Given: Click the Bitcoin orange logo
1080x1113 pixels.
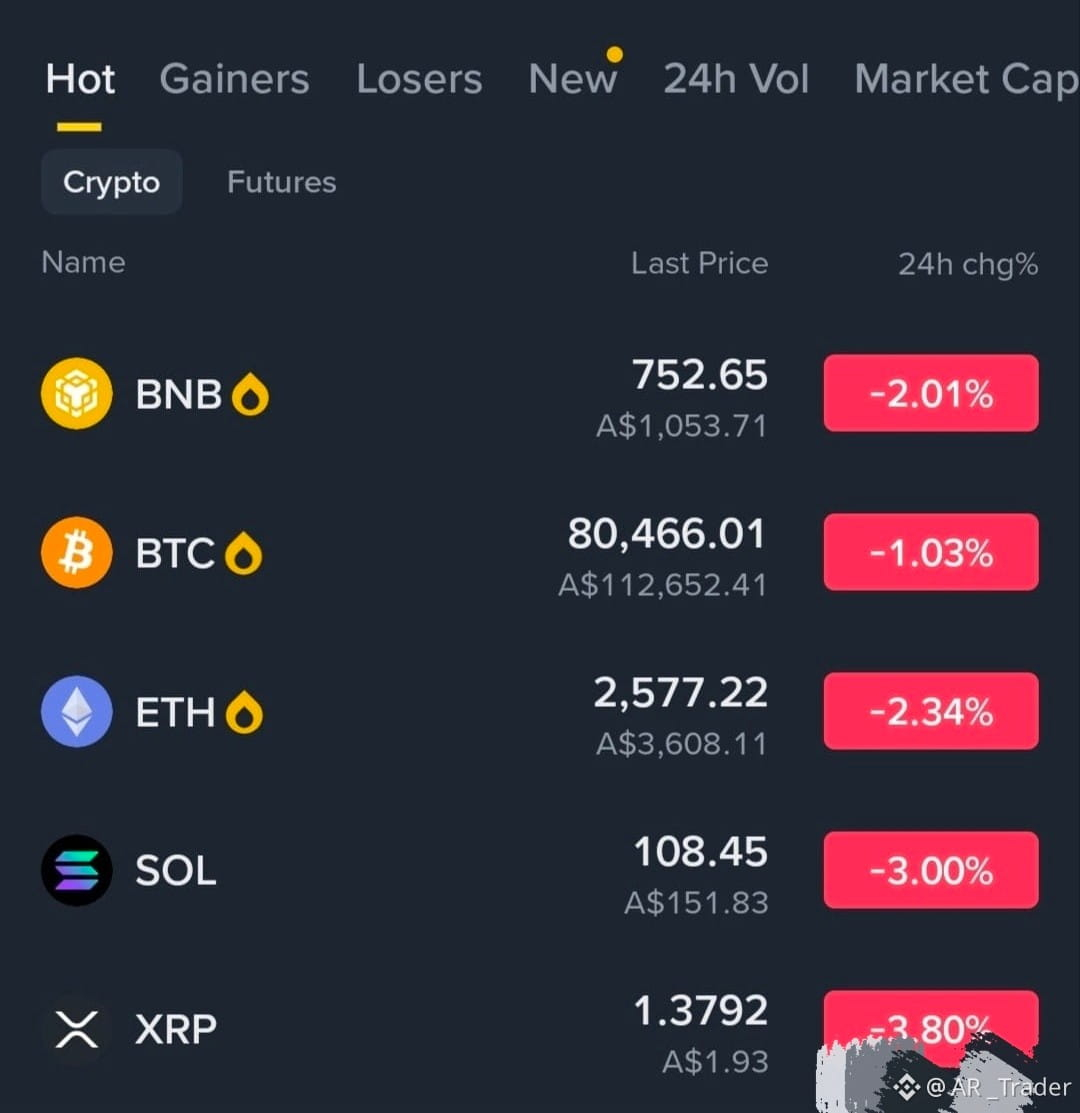Looking at the screenshot, I should coord(77,552).
